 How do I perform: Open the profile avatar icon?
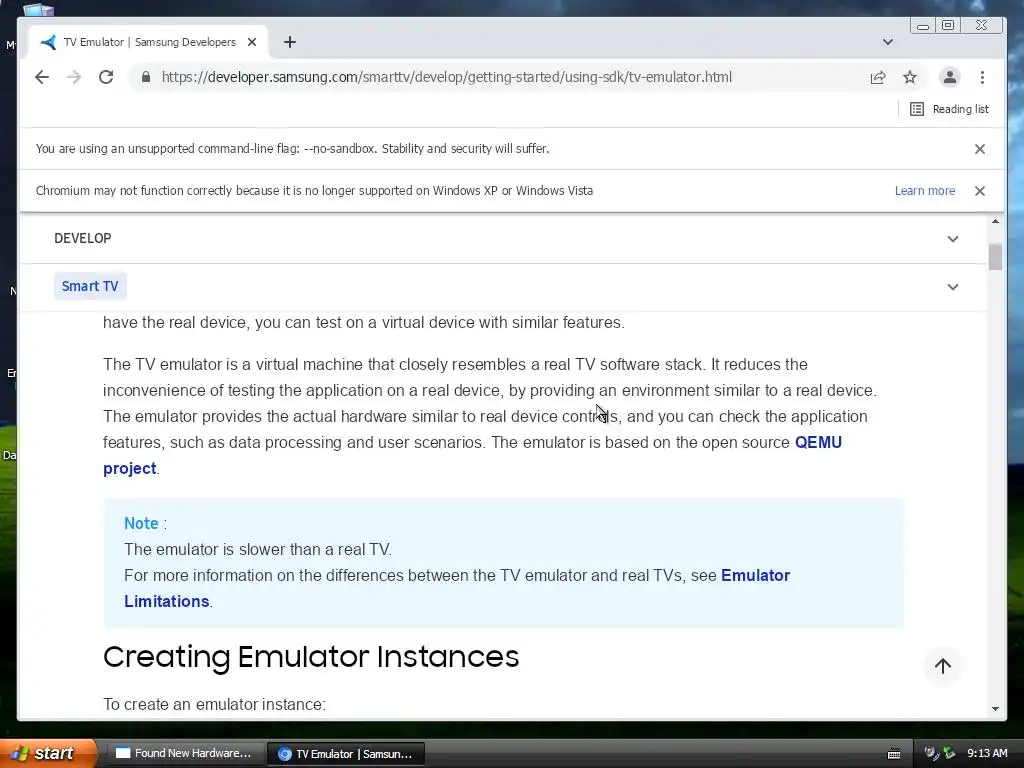(950, 77)
